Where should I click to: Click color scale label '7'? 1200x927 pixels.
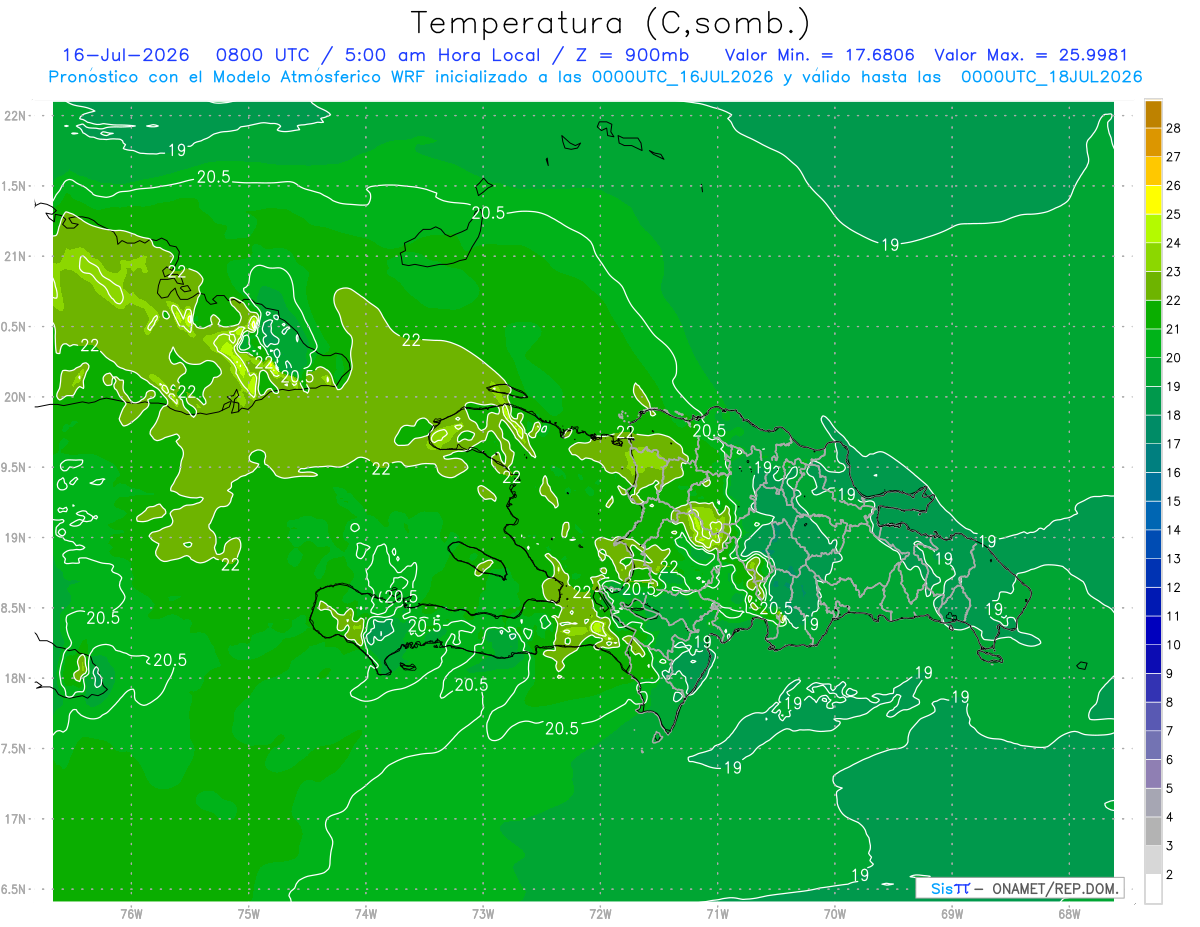1170,731
